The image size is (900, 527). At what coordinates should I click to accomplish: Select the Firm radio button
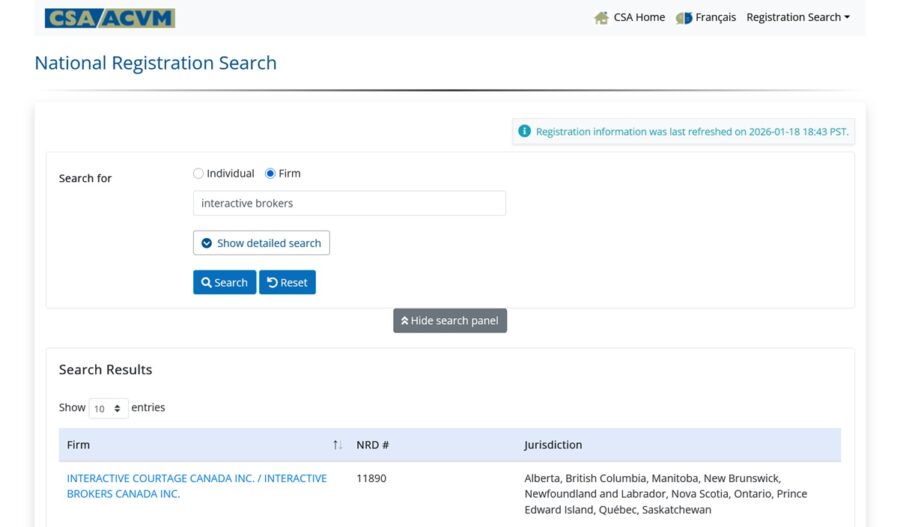pyautogui.click(x=270, y=173)
